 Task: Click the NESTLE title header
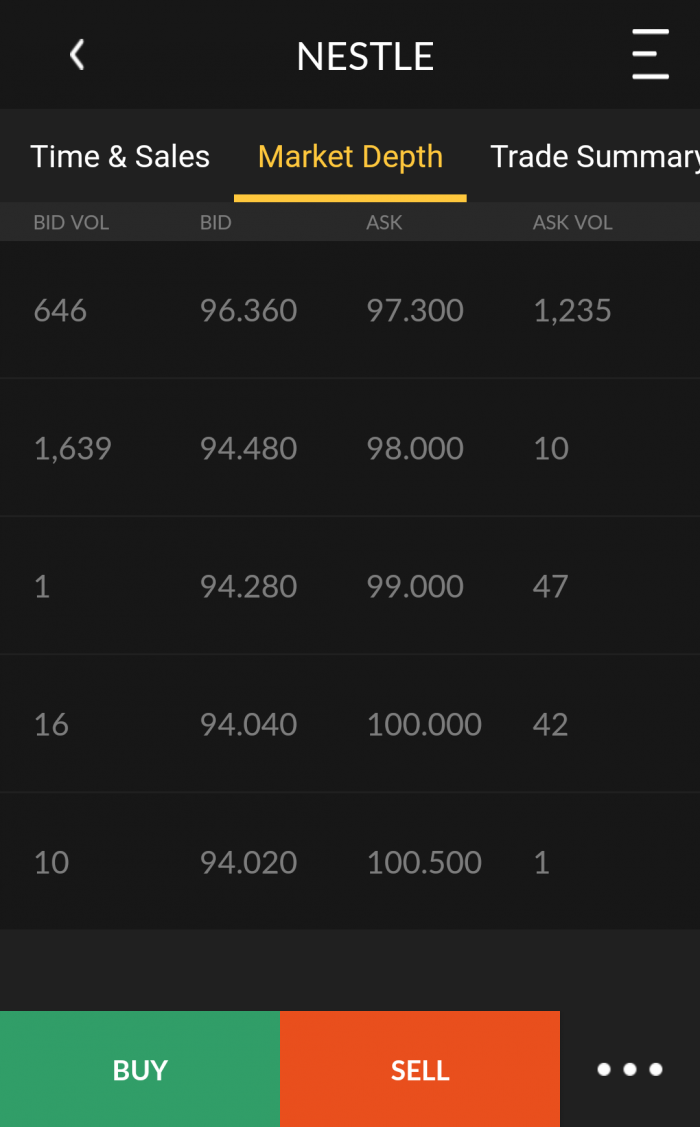(x=365, y=57)
